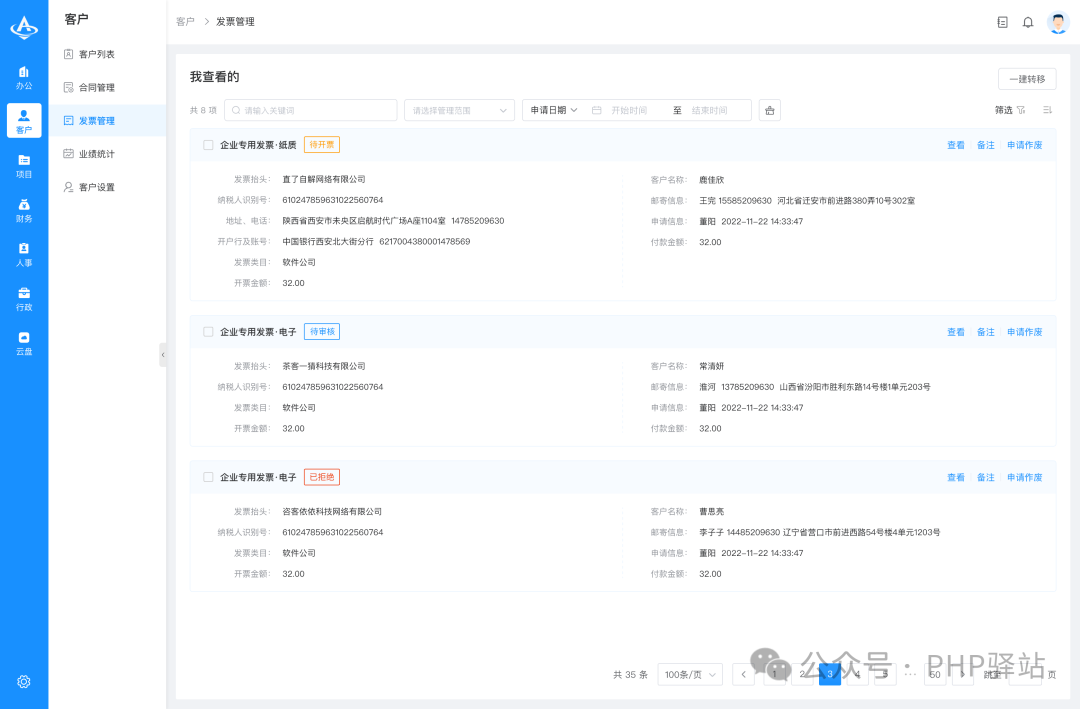Open the 云盘 module
The height and width of the screenshot is (709, 1080).
pyautogui.click(x=24, y=343)
